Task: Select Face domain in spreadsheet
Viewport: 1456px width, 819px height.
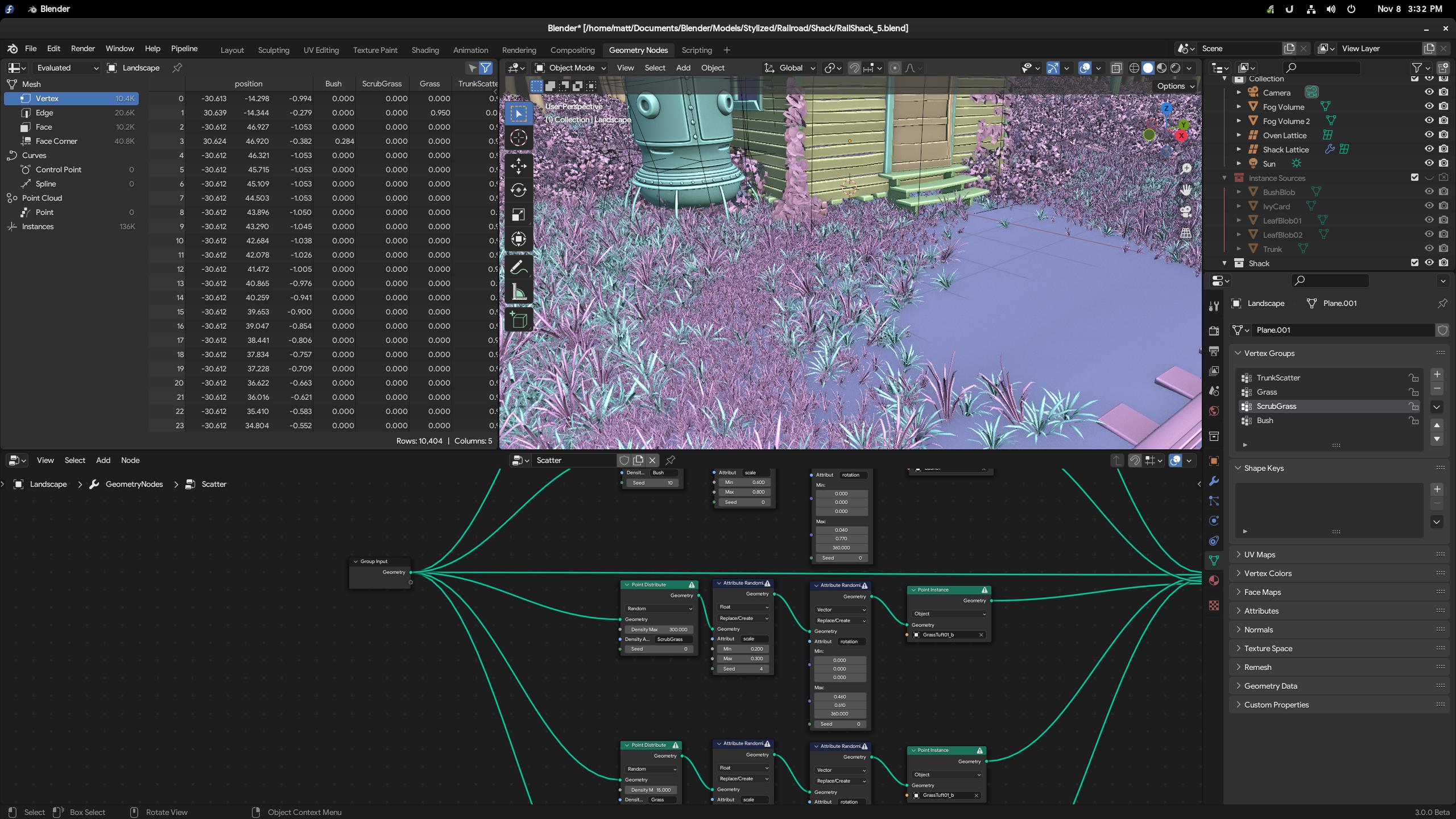Action: pyautogui.click(x=71, y=127)
